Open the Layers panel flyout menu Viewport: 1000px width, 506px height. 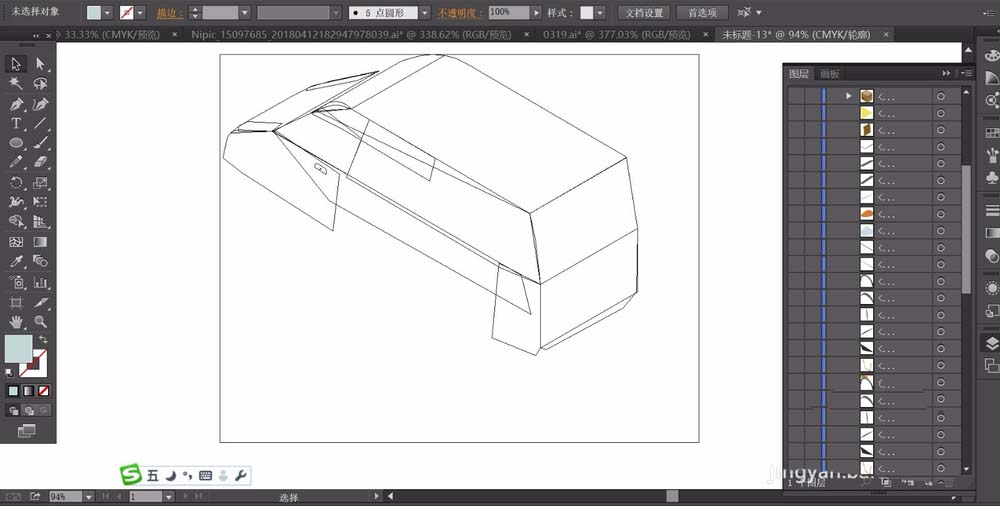point(967,73)
